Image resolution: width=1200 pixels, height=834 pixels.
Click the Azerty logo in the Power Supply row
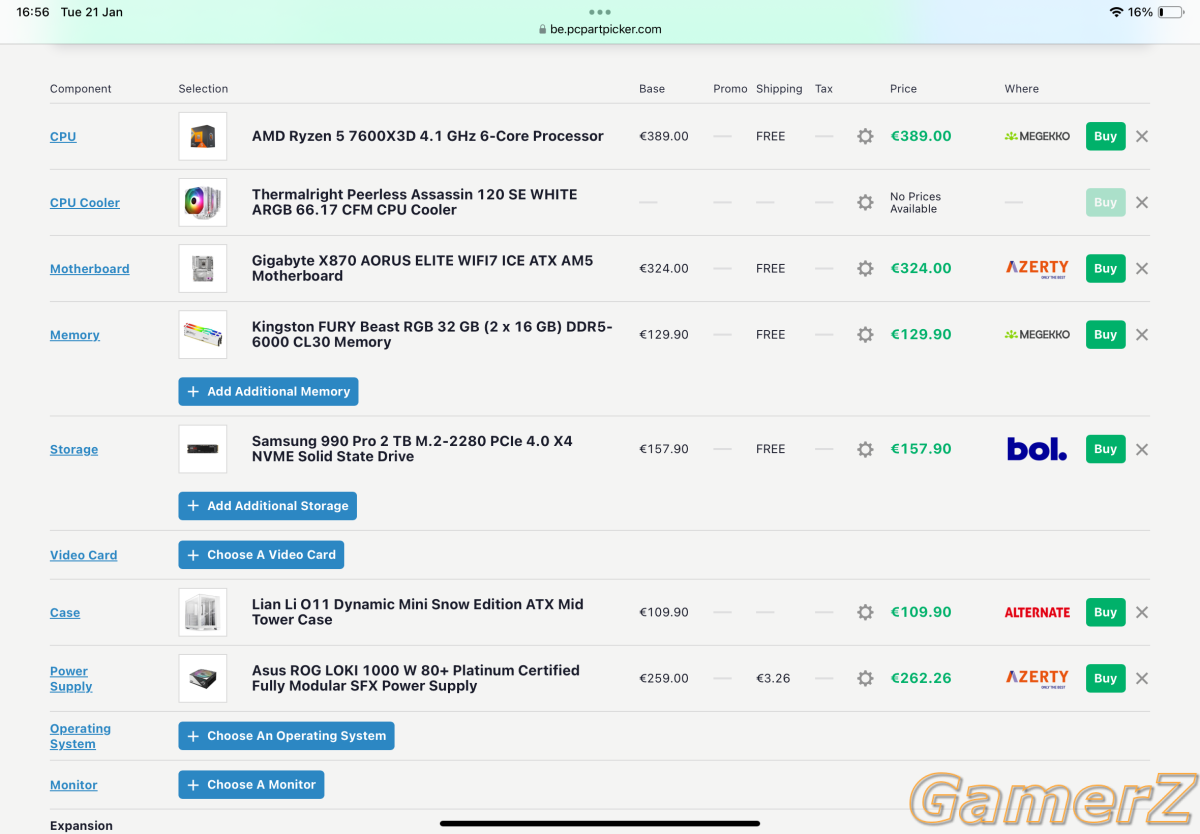tap(1037, 678)
